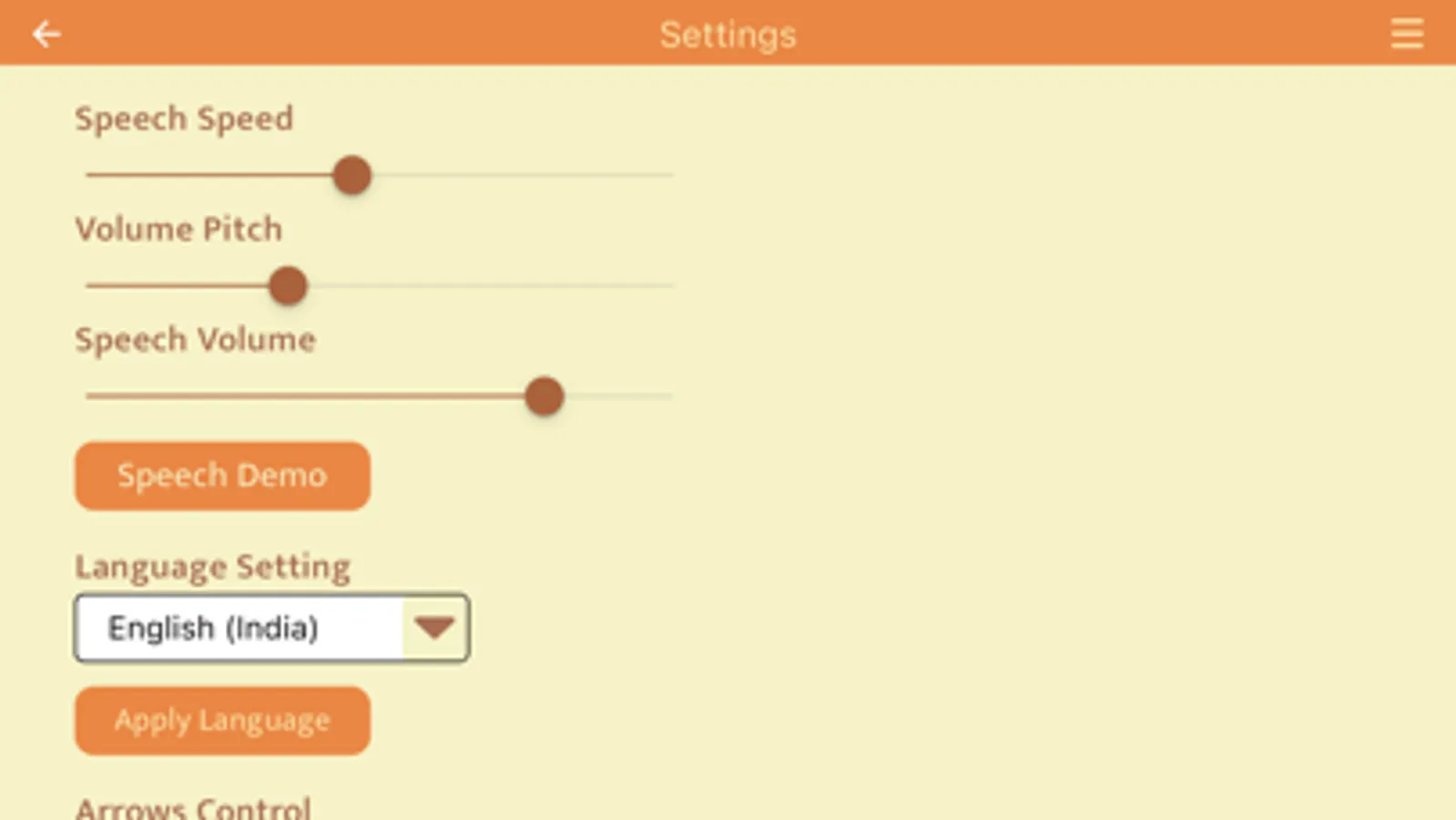1456x820 pixels.
Task: Click the Speech Volume slider handle
Action: 545,396
